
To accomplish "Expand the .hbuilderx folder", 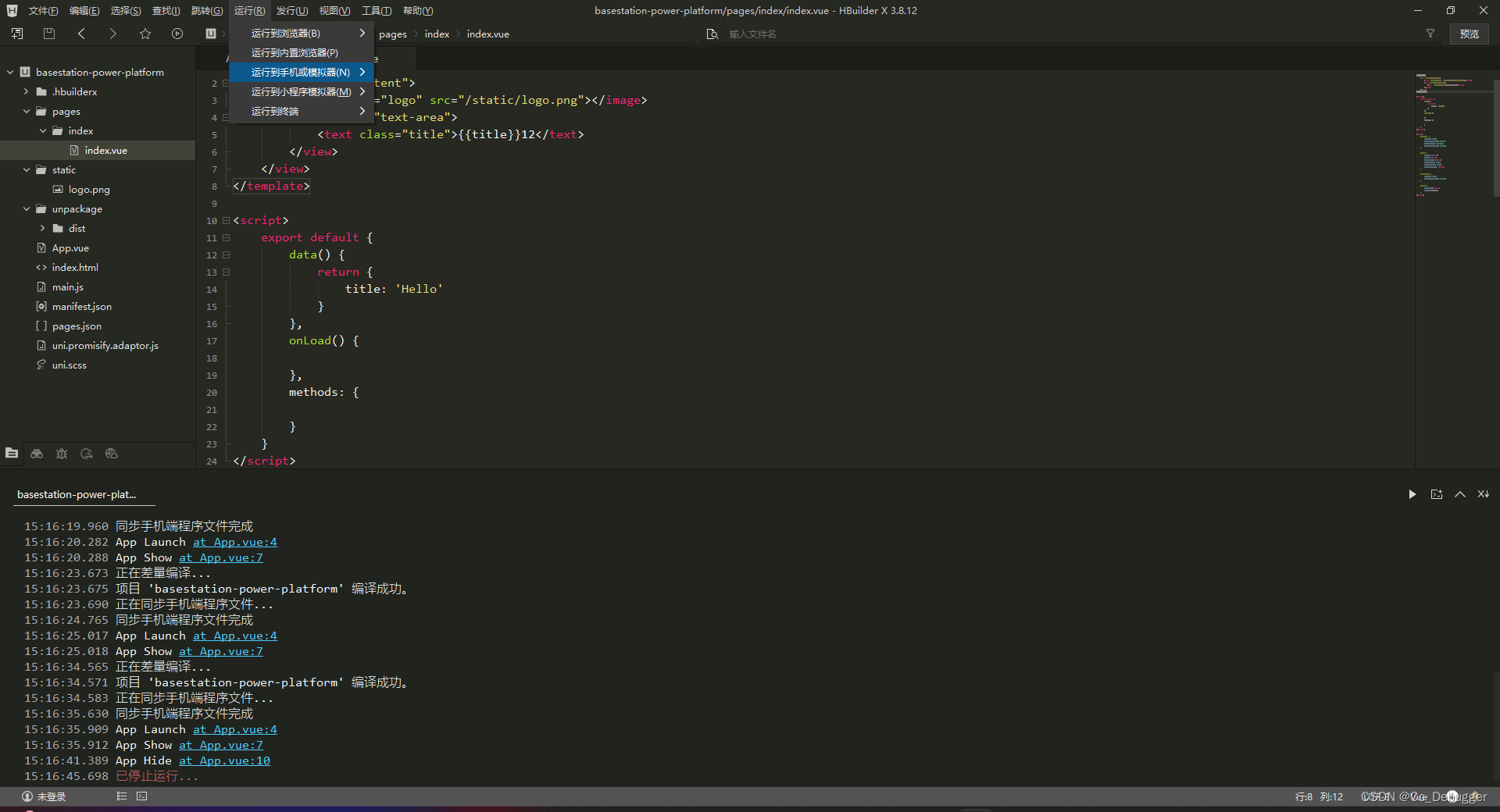I will pos(26,91).
